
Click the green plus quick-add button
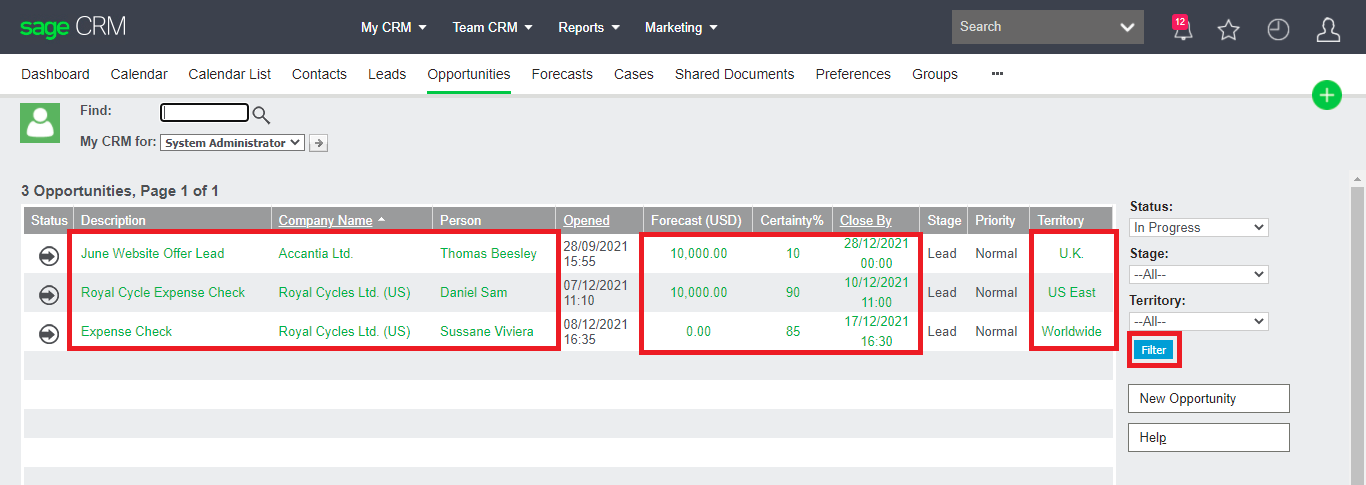click(x=1326, y=96)
